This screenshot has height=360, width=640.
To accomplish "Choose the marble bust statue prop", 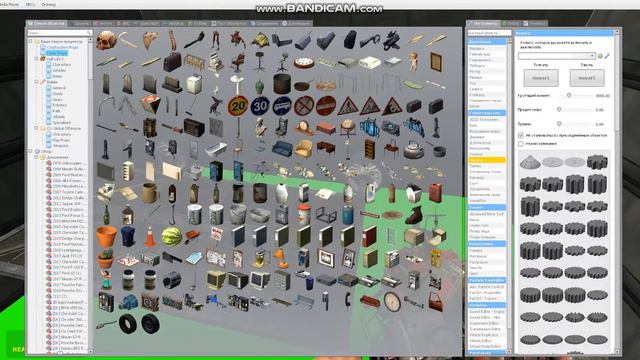I will [x=260, y=128].
